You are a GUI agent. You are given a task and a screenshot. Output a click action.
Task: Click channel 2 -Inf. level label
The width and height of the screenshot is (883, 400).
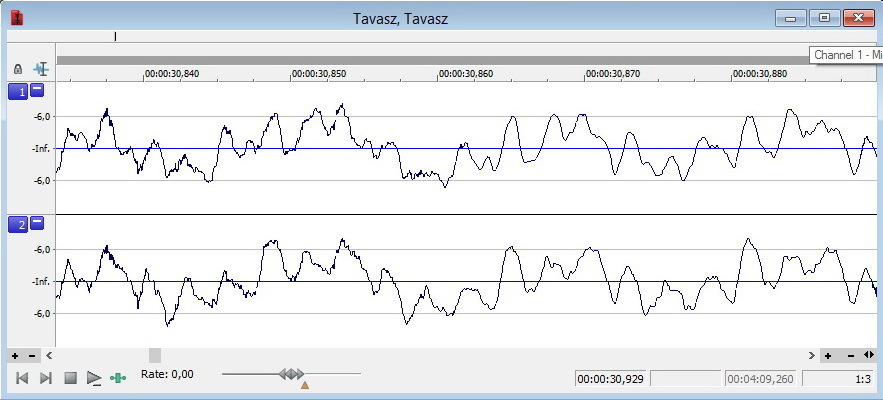click(42, 282)
